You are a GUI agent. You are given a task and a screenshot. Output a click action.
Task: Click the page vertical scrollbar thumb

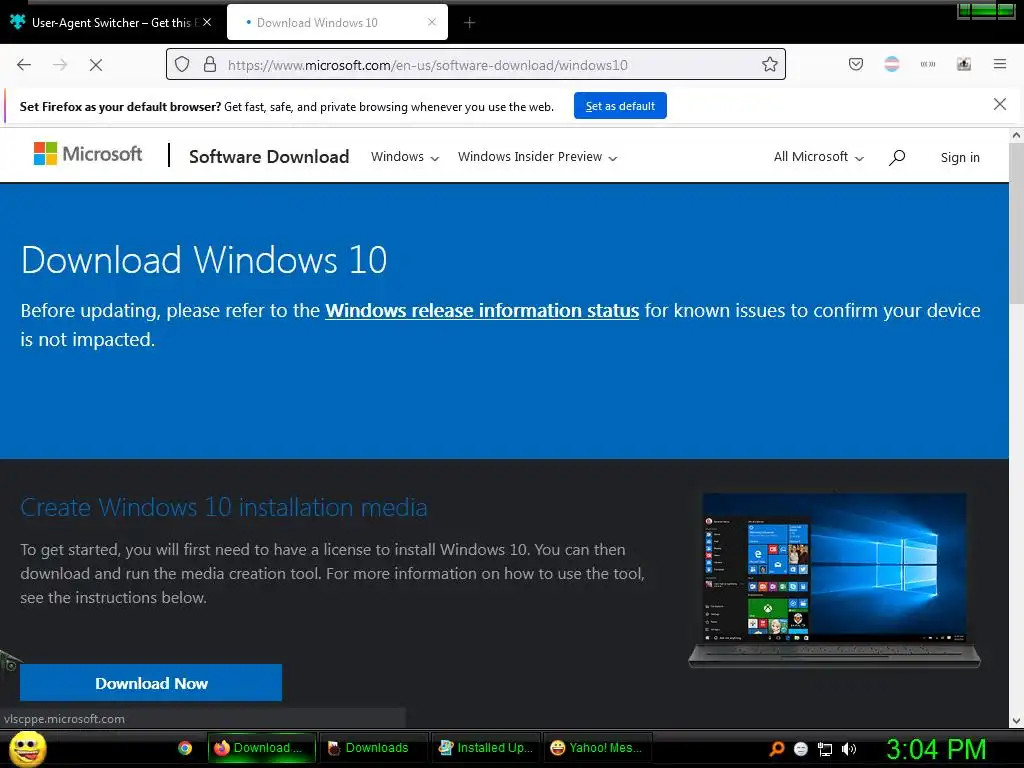(1016, 224)
